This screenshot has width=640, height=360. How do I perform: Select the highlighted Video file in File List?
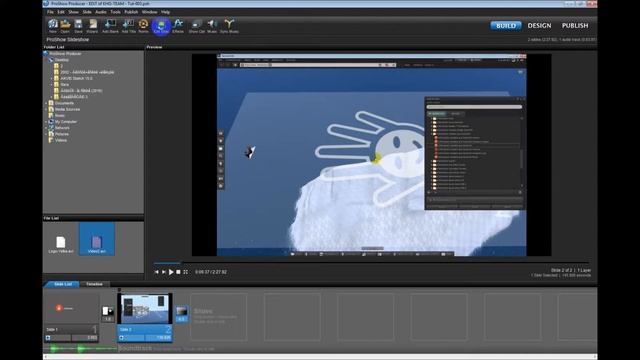[x=97, y=239]
